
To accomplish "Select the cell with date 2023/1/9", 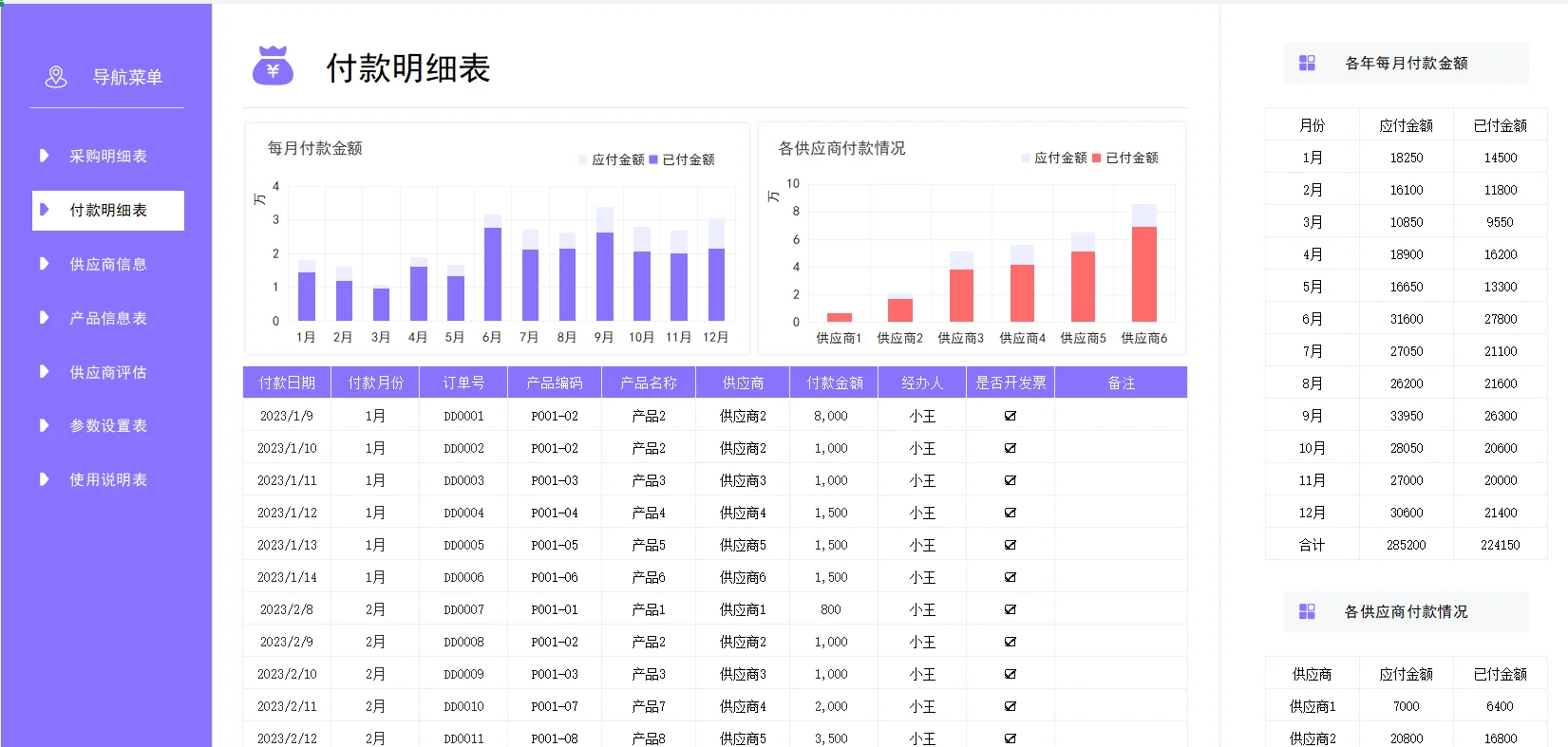I will pyautogui.click(x=287, y=416).
